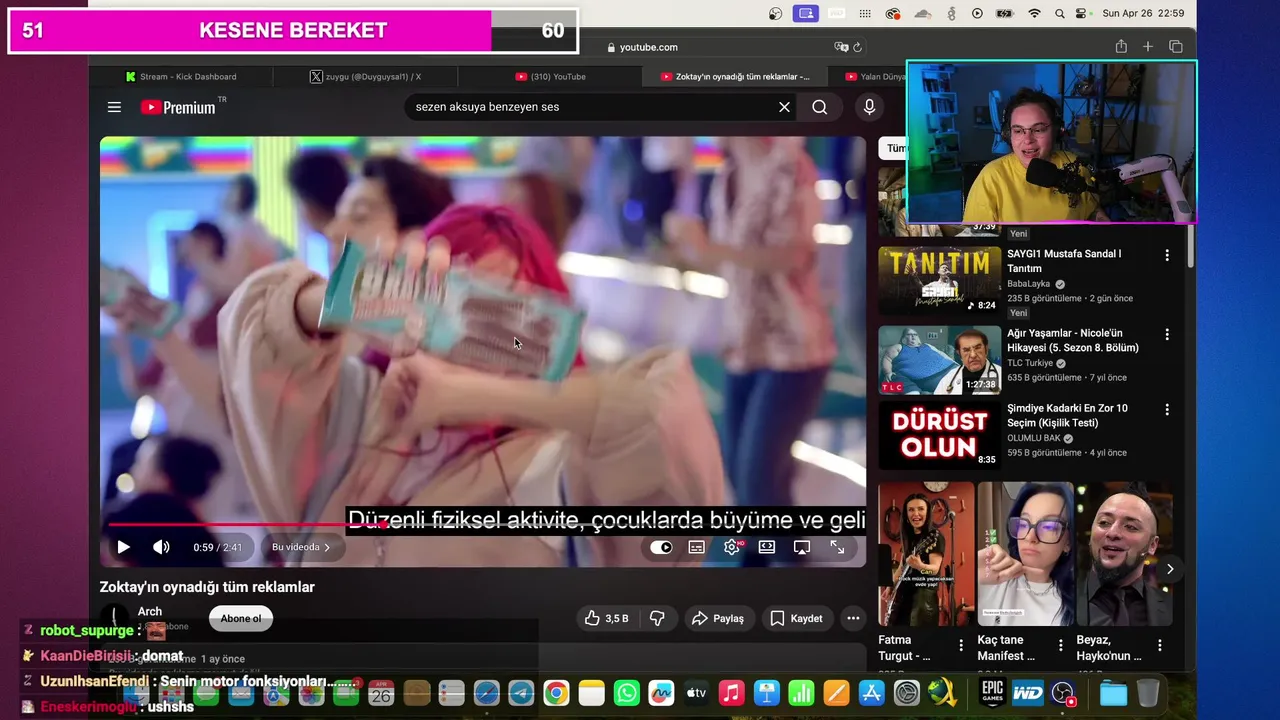
Task: Start voice search with the microphone
Action: coord(869,107)
